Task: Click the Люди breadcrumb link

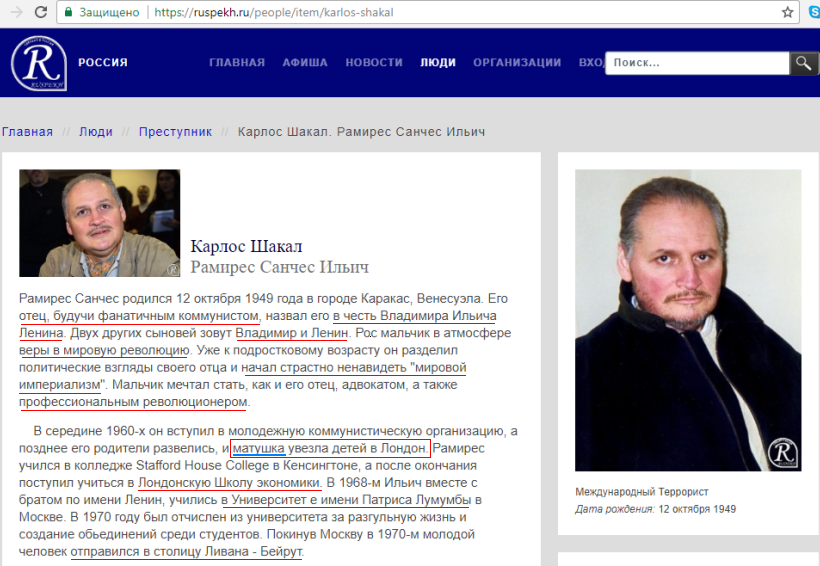Action: click(96, 131)
